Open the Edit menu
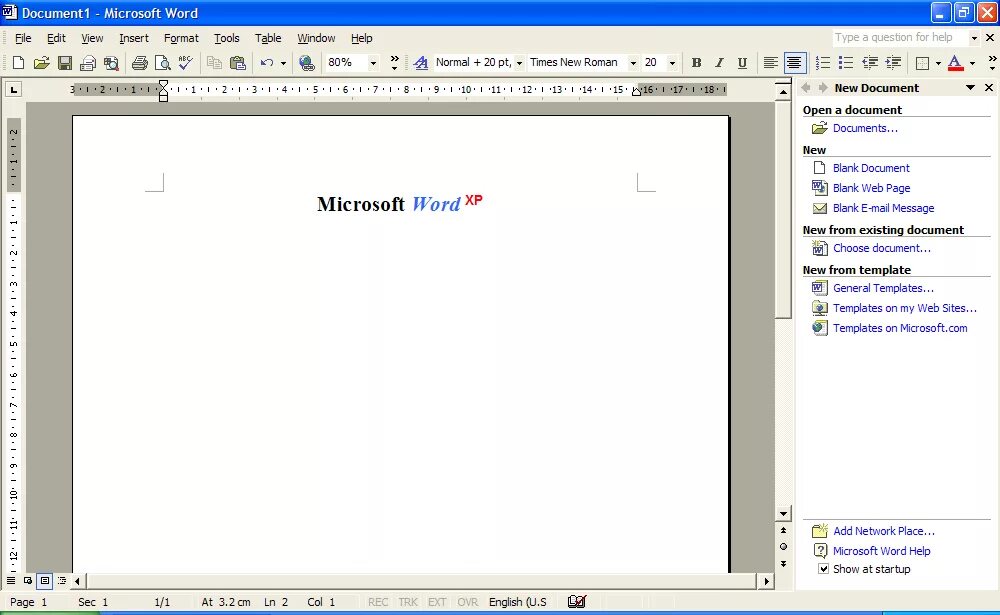 pos(56,38)
